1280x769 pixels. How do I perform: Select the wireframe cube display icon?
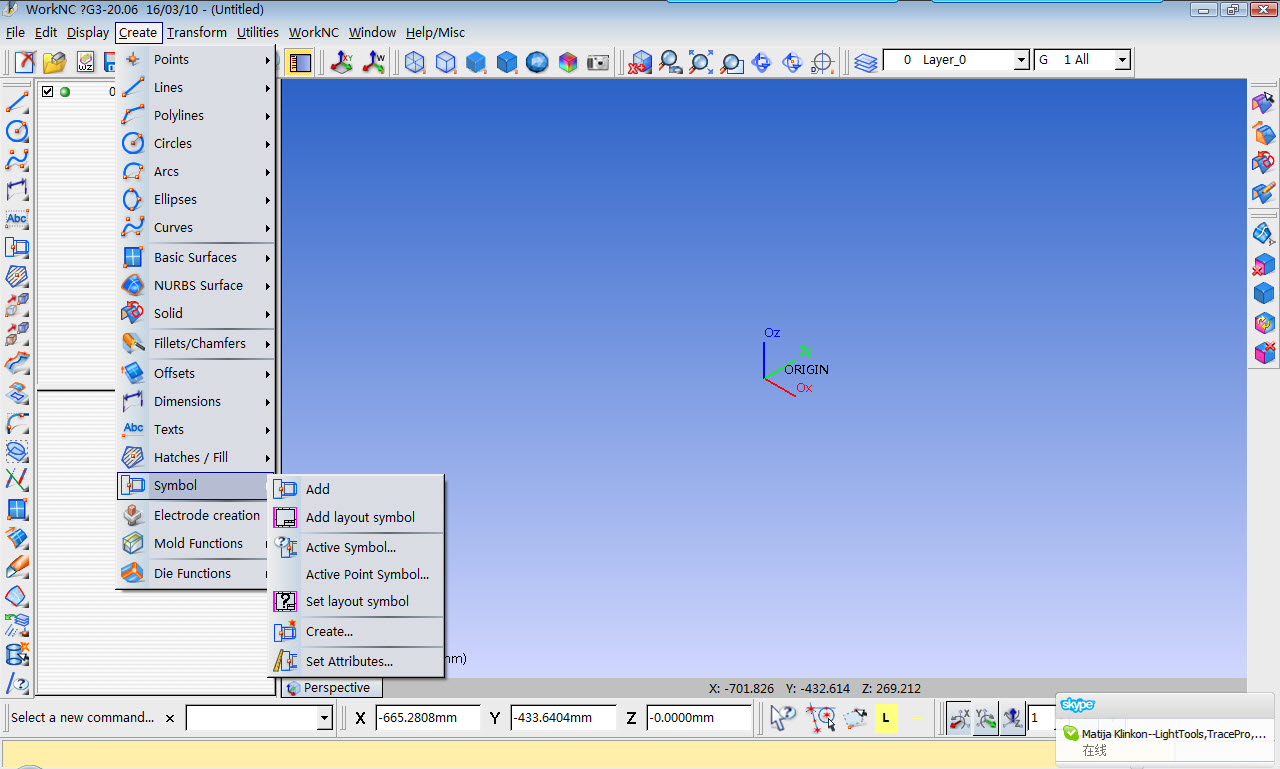tap(414, 62)
